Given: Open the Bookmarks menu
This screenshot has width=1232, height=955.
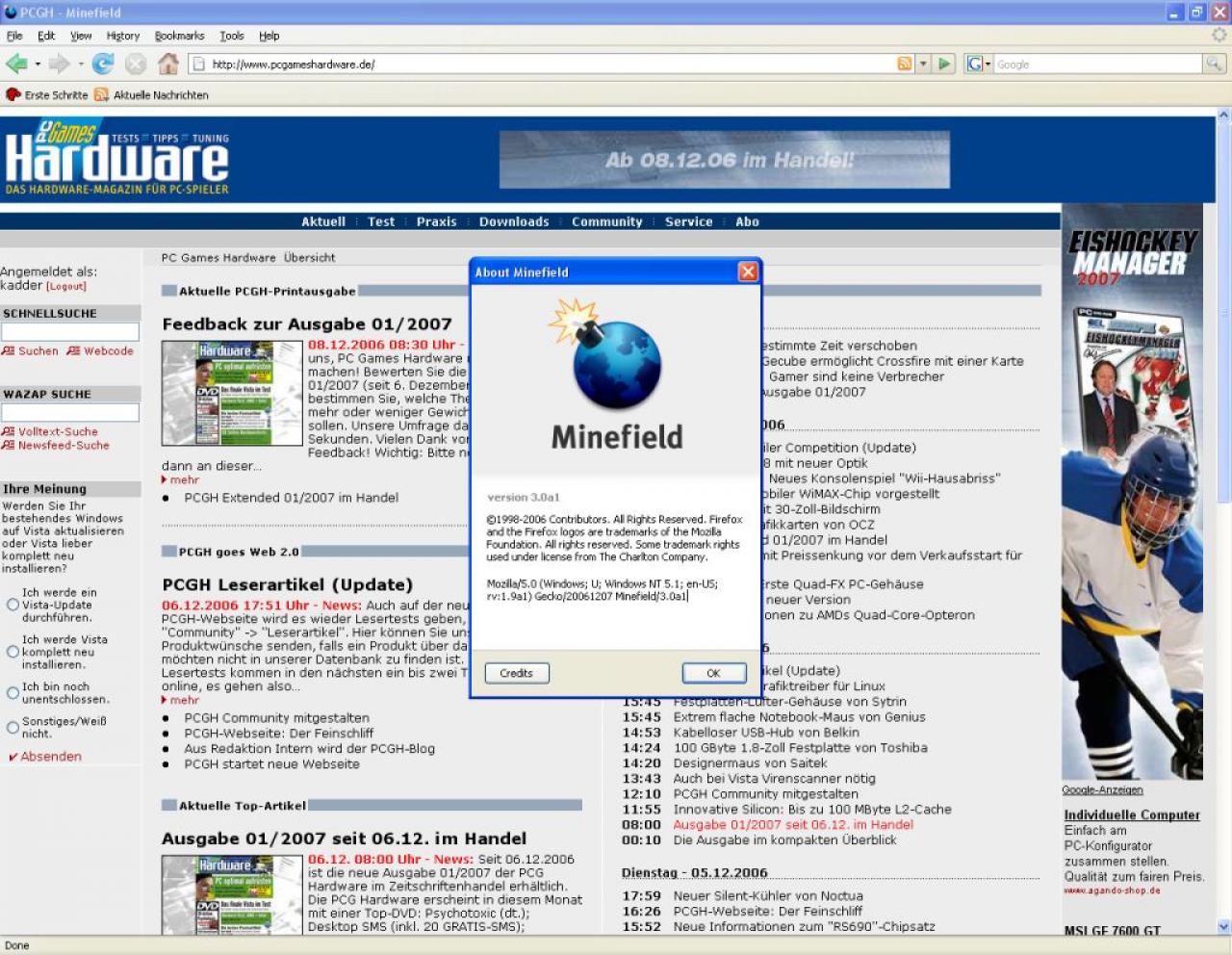Looking at the screenshot, I should [x=180, y=36].
